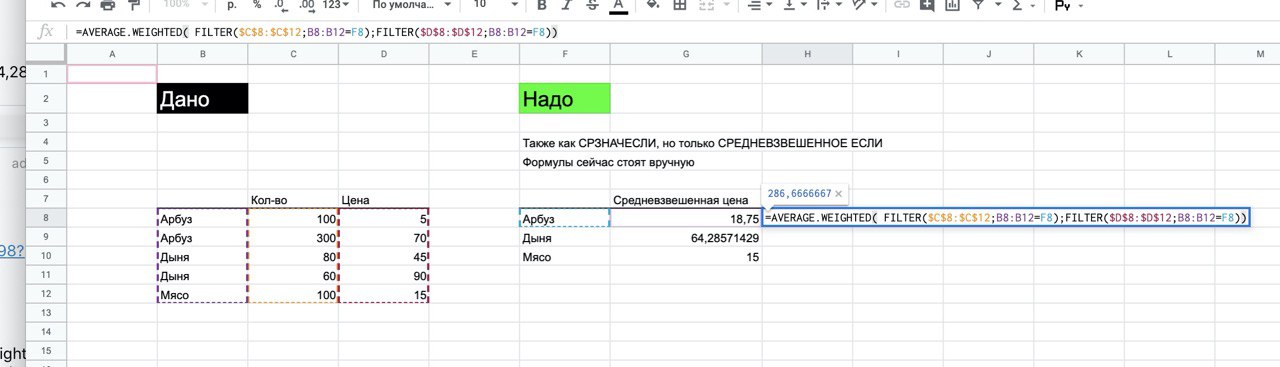
Task: Format selection as percent
Action: coord(257,5)
